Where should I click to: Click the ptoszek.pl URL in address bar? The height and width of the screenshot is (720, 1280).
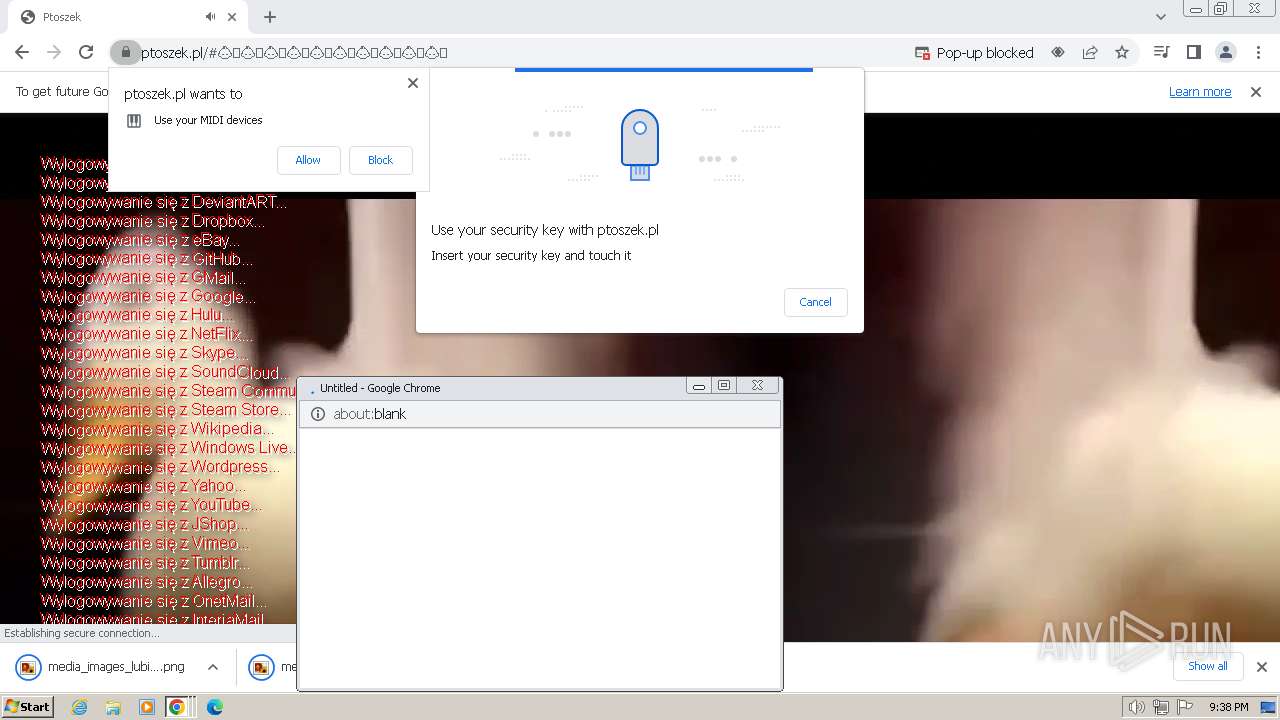(294, 52)
